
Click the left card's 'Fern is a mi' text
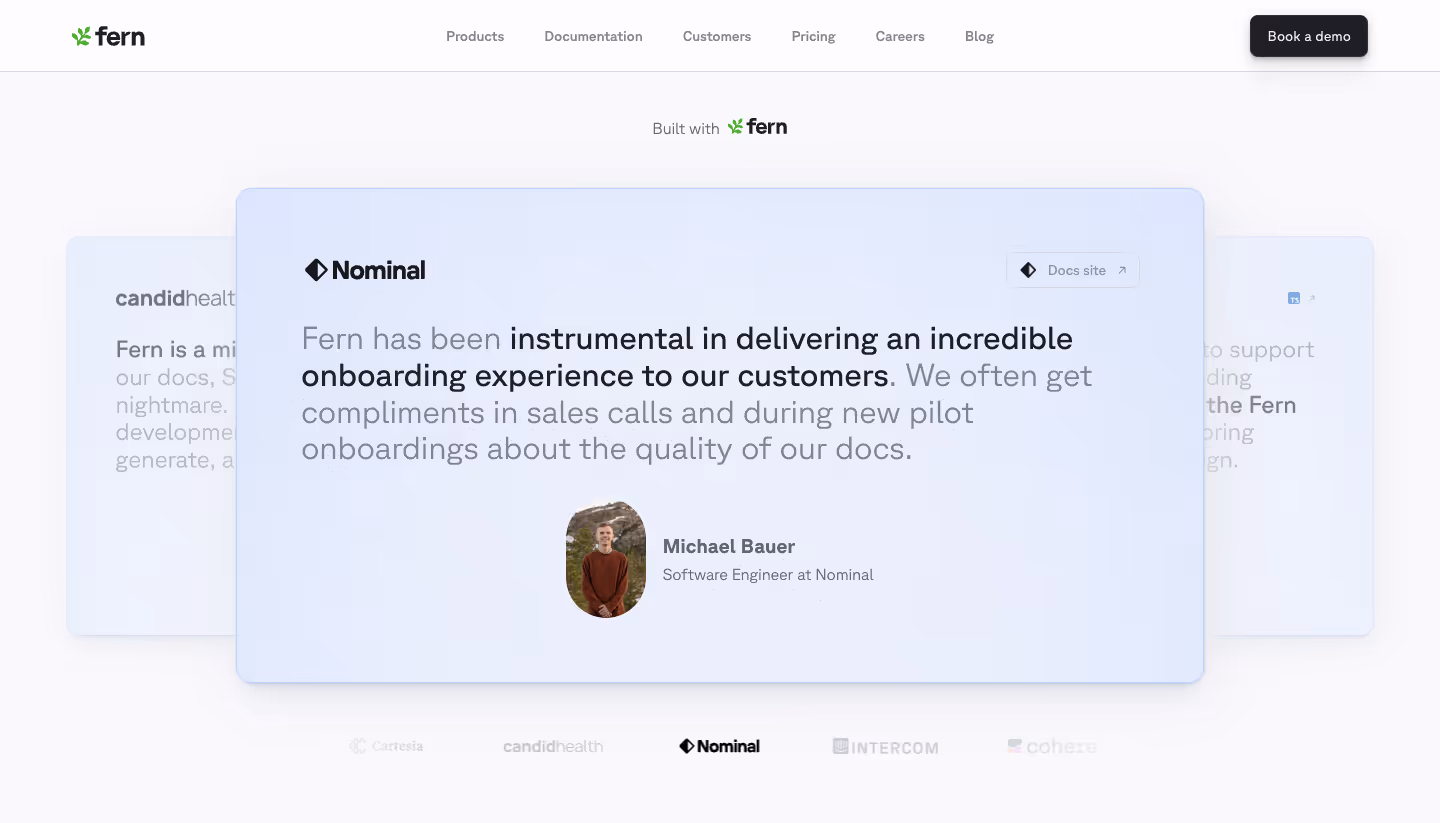[176, 350]
